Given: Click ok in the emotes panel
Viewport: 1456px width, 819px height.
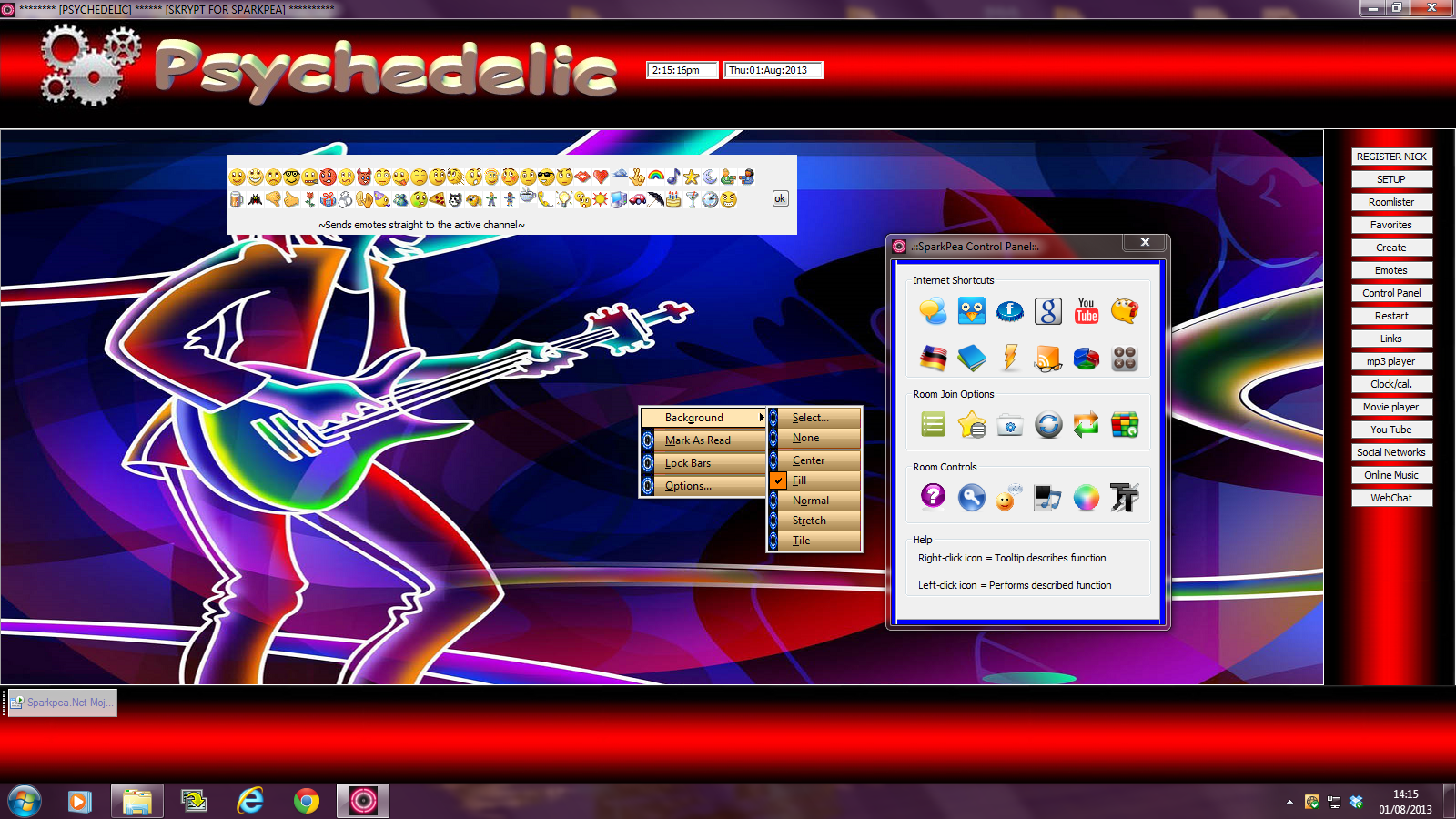Looking at the screenshot, I should (780, 198).
